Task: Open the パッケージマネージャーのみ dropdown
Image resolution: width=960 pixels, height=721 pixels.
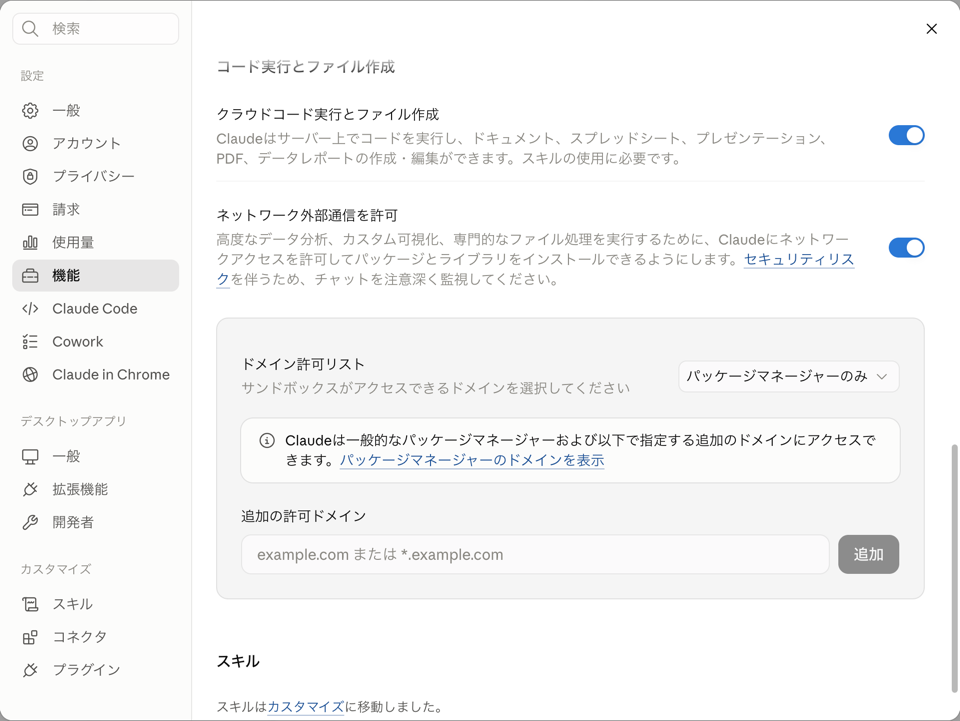Action: (789, 376)
